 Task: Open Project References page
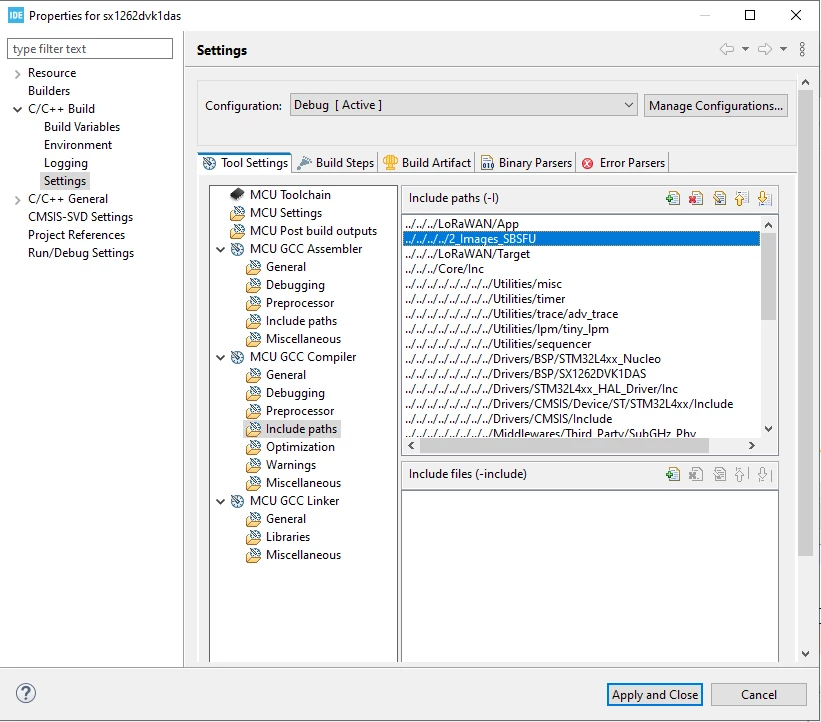point(76,235)
